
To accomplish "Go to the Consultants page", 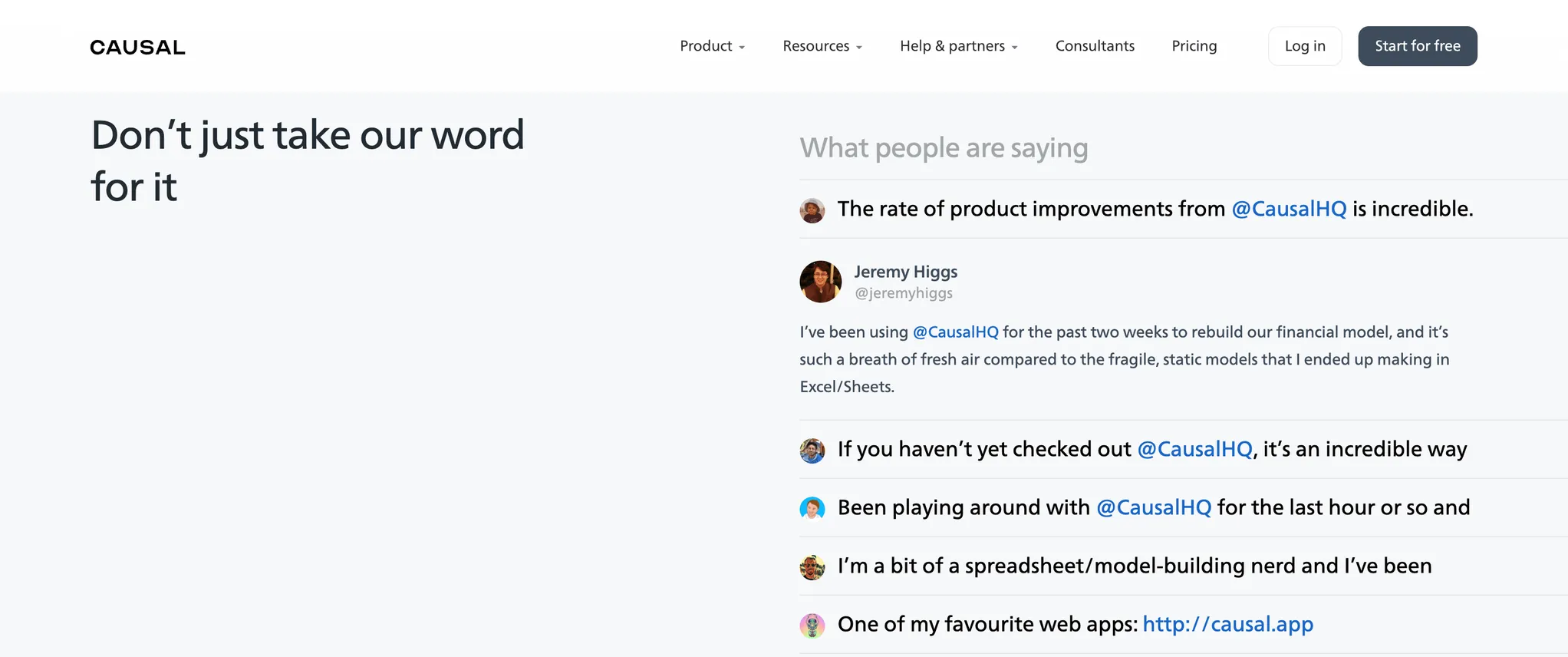I will click(1095, 46).
